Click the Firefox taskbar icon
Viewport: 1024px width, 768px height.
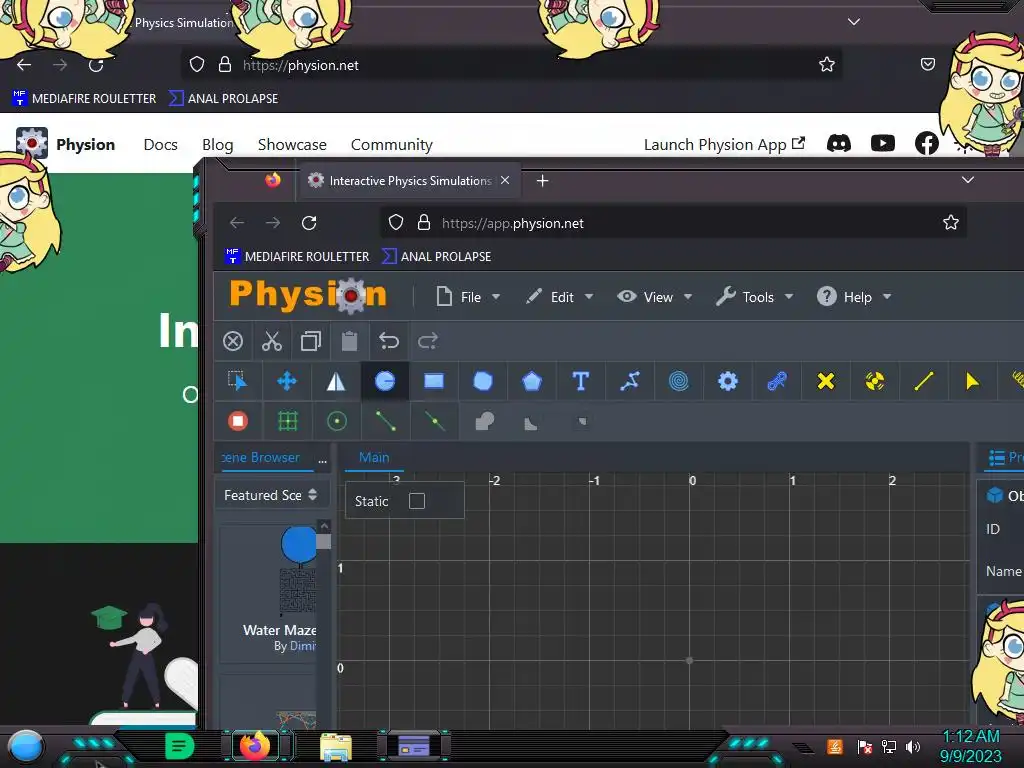[x=255, y=746]
